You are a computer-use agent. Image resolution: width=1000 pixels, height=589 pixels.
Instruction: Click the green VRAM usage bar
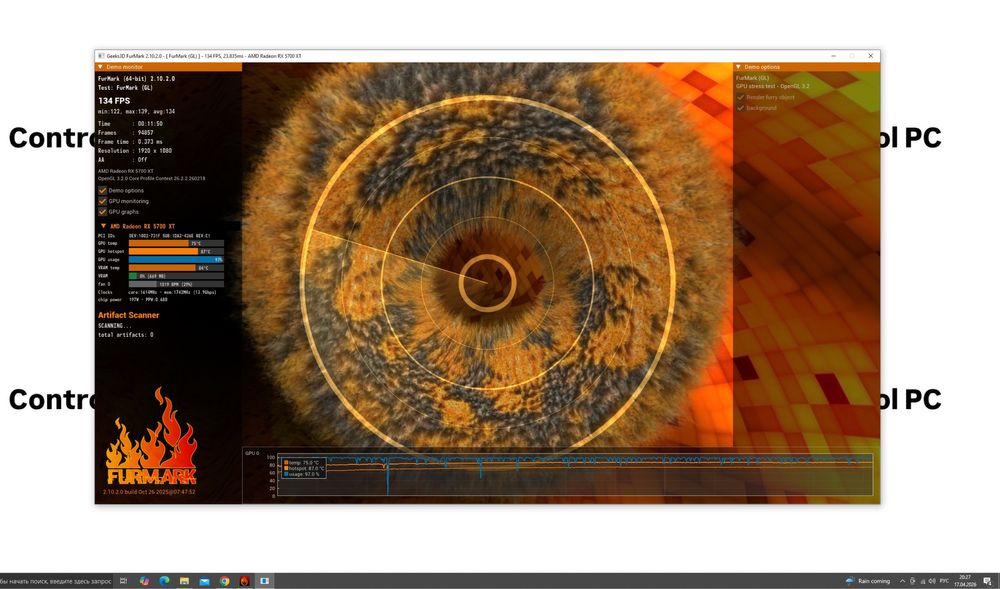(x=176, y=276)
